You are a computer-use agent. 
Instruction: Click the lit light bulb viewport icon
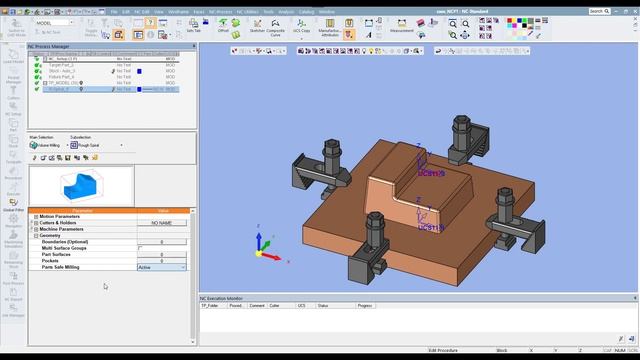(x=371, y=51)
